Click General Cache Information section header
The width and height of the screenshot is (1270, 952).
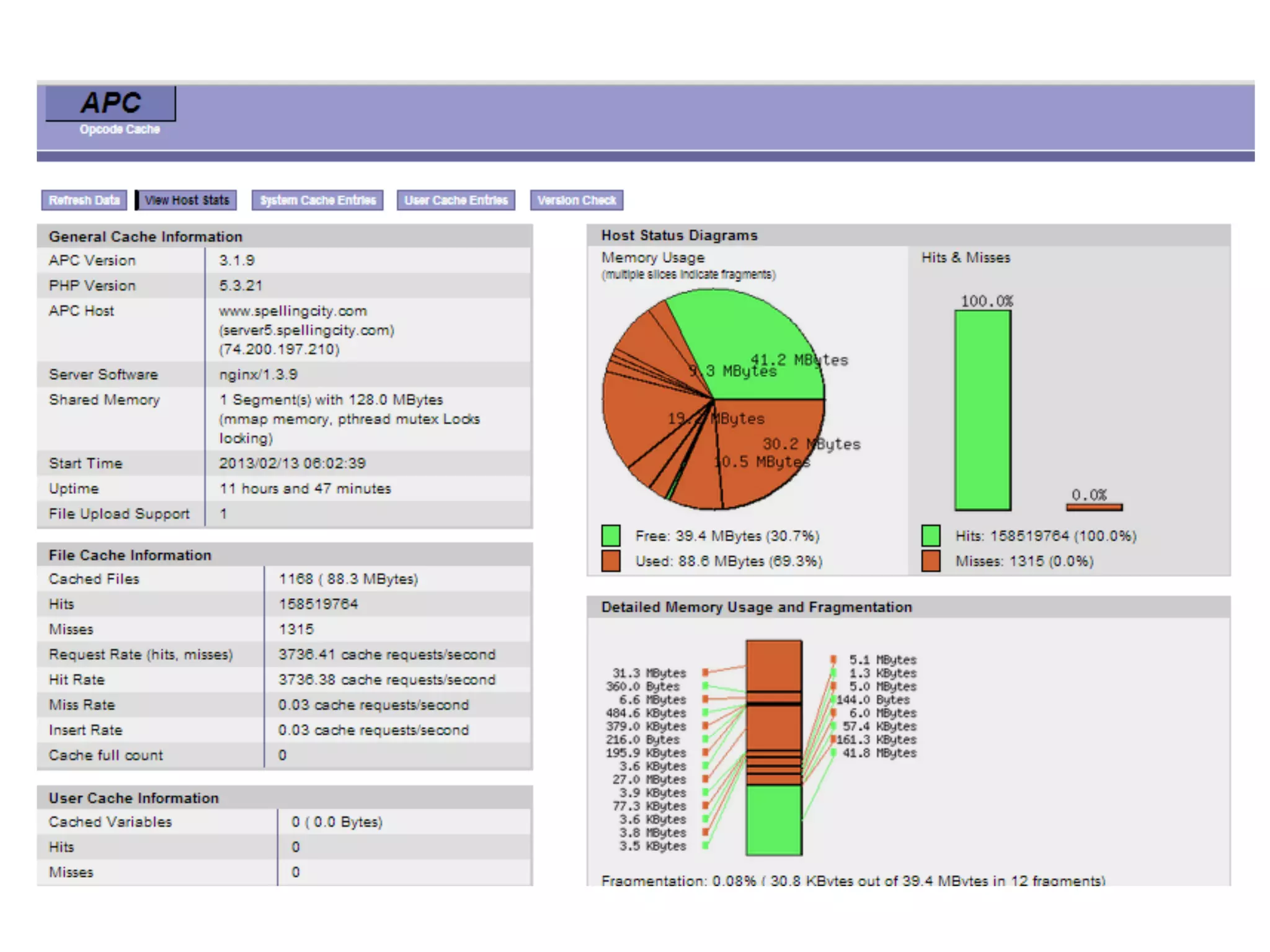click(x=146, y=237)
